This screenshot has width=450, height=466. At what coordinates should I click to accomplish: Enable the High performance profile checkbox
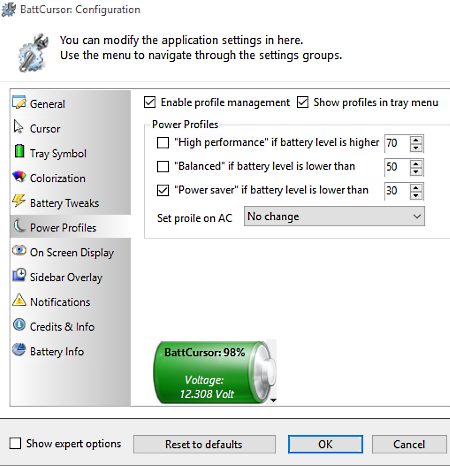click(x=163, y=143)
